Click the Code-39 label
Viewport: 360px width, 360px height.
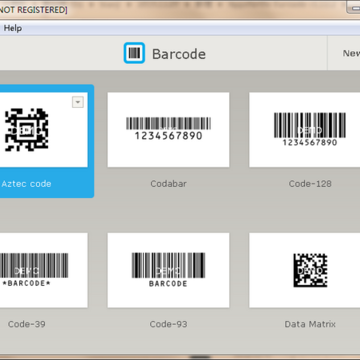[x=27, y=324]
